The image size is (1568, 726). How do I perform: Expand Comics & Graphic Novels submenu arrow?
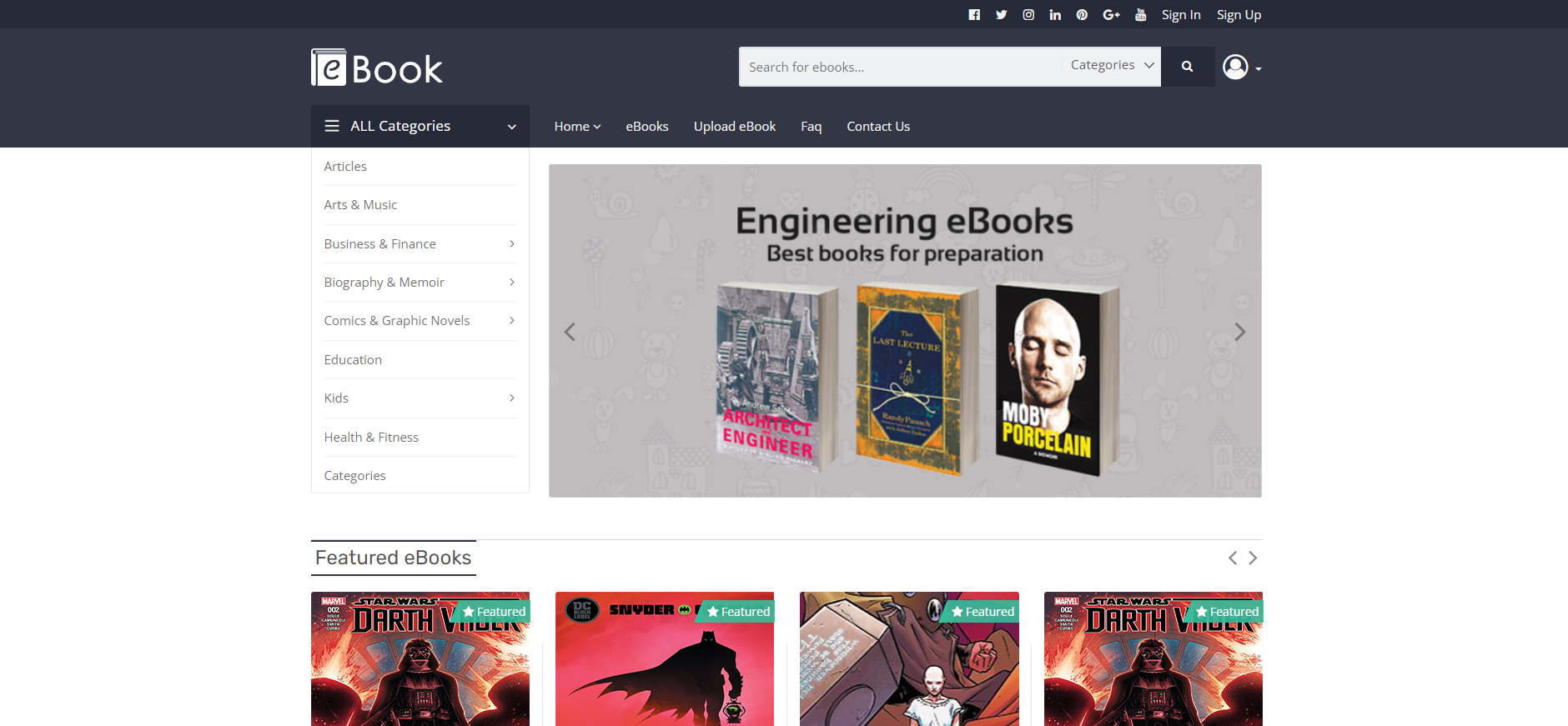(512, 321)
